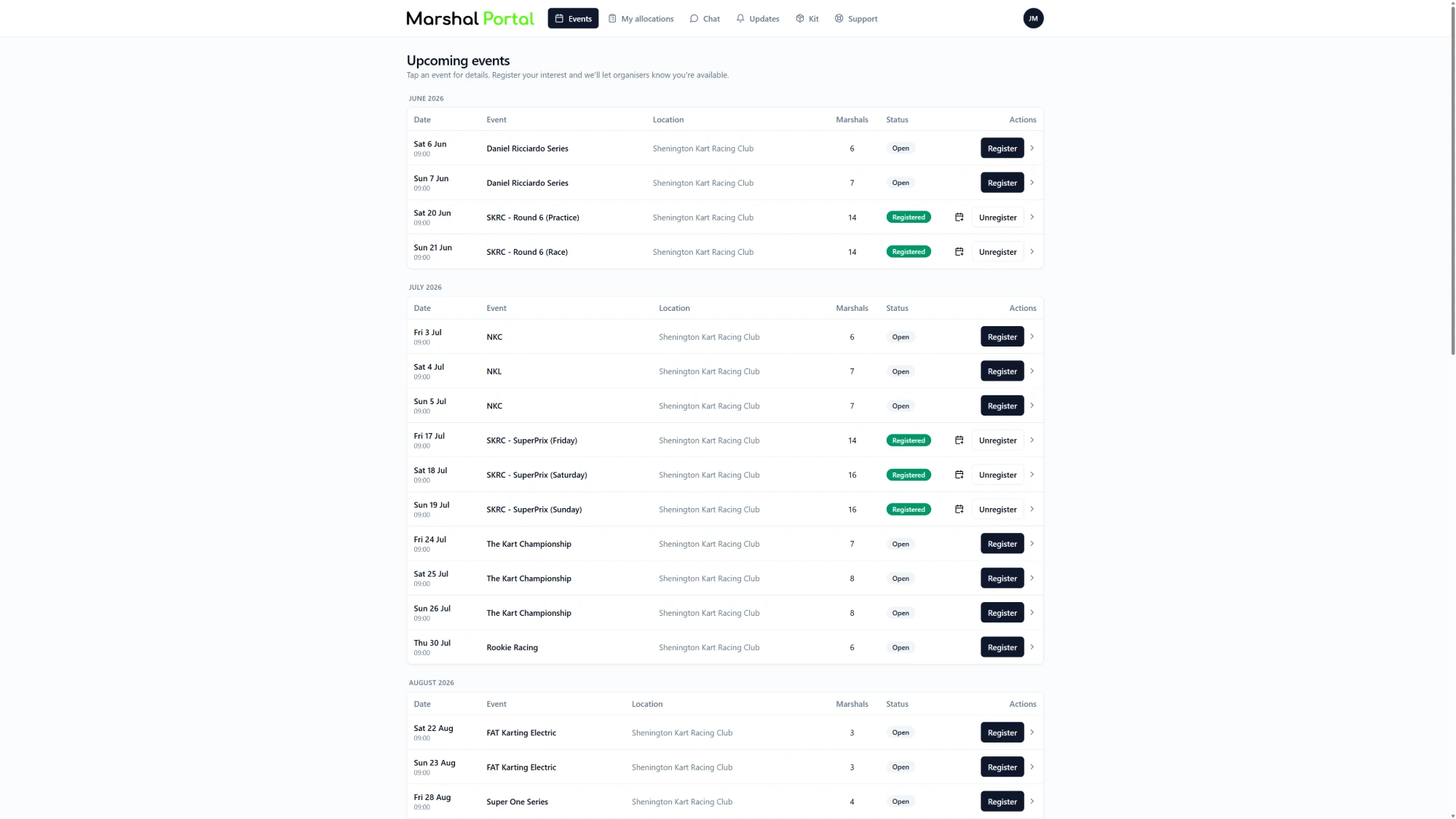The width and height of the screenshot is (1456, 819).
Task: Register for Sun 7 Jun Daniel Ricciardo Series
Action: point(1002,183)
